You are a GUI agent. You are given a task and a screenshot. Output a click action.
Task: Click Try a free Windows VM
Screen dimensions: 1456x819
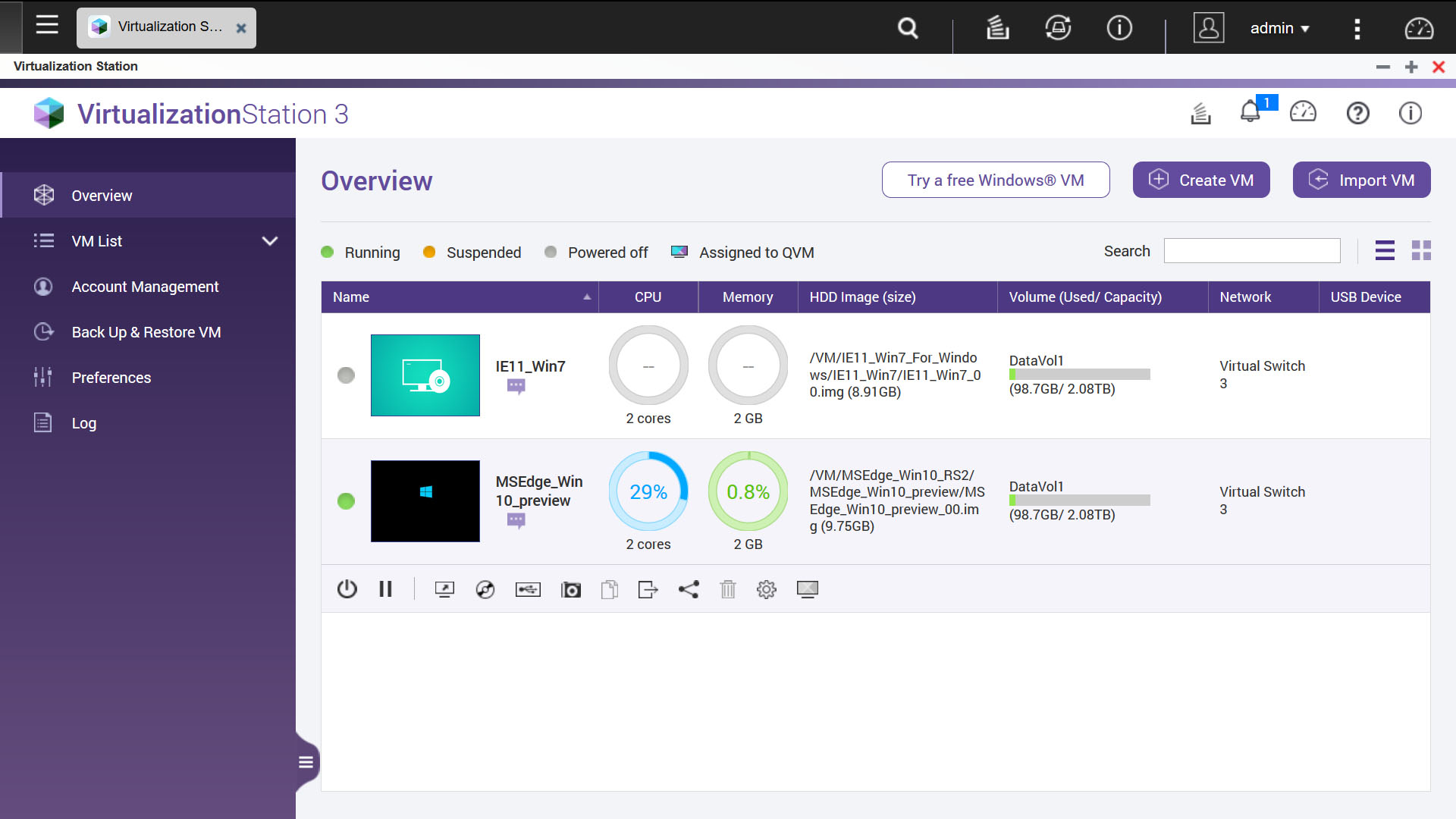point(995,180)
